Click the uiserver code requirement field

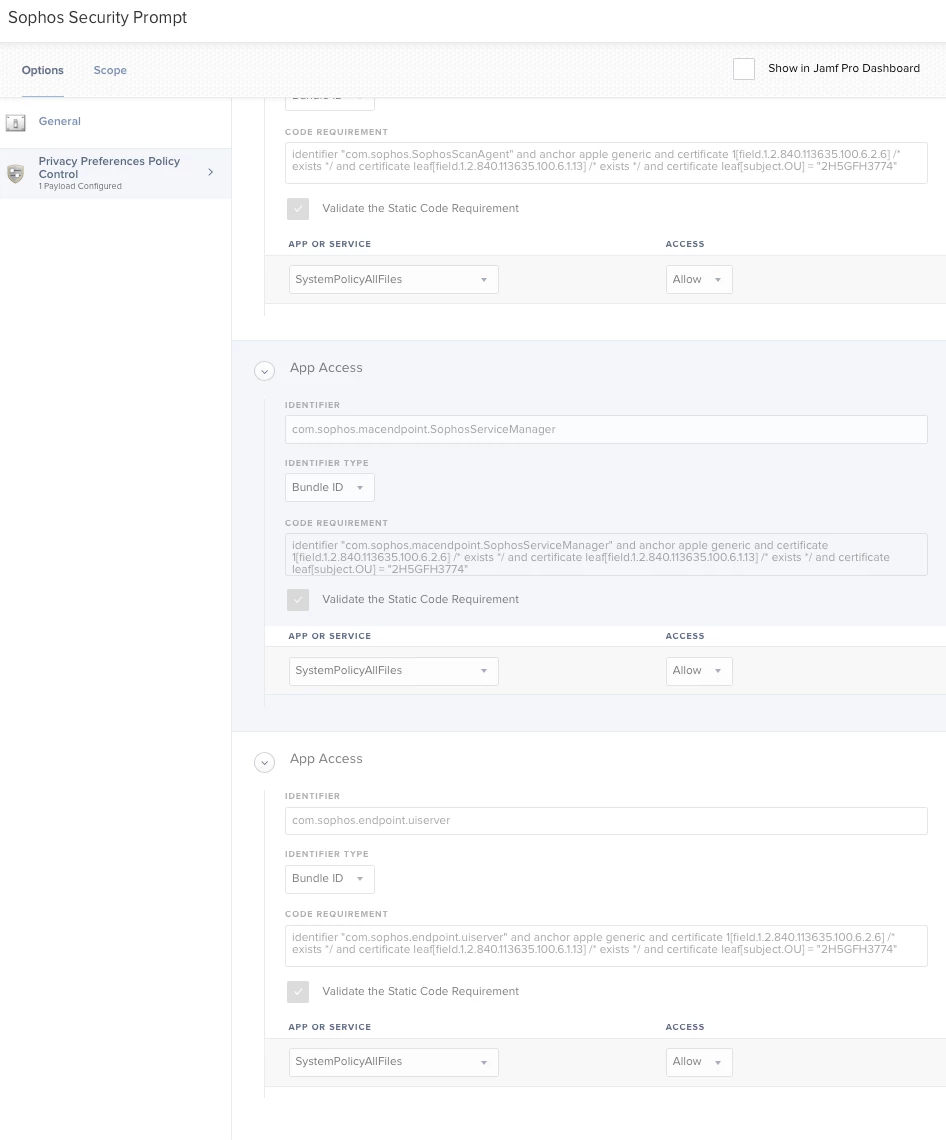[x=606, y=945]
